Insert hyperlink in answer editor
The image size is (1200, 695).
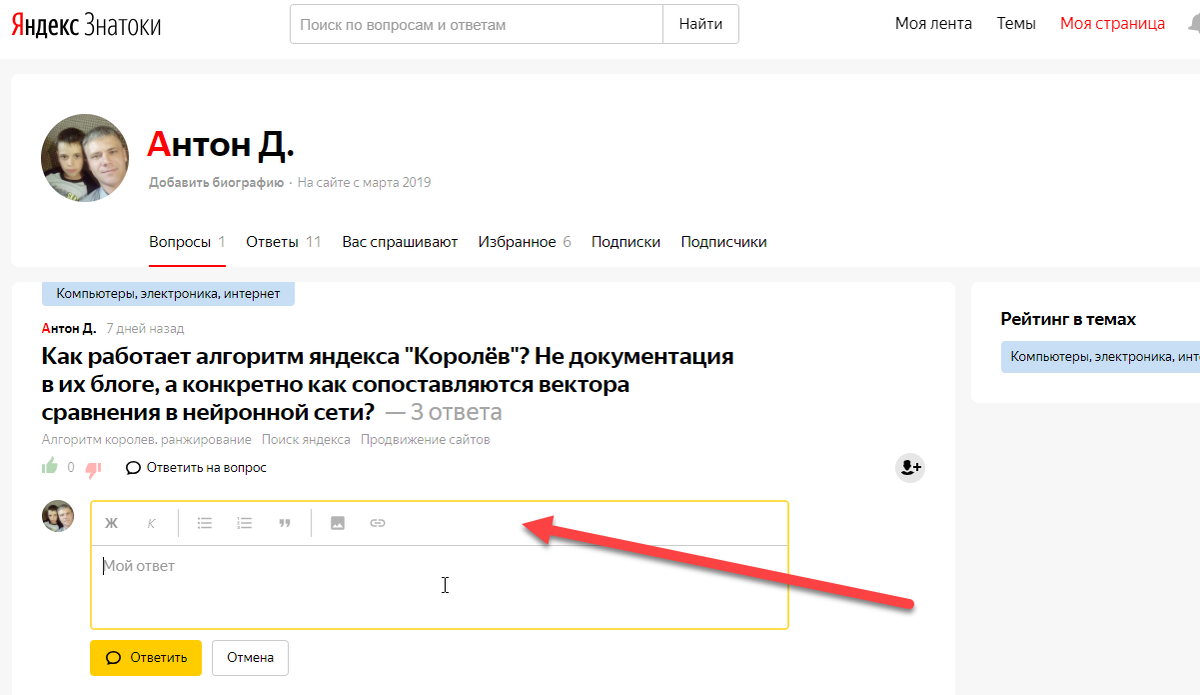(x=378, y=523)
